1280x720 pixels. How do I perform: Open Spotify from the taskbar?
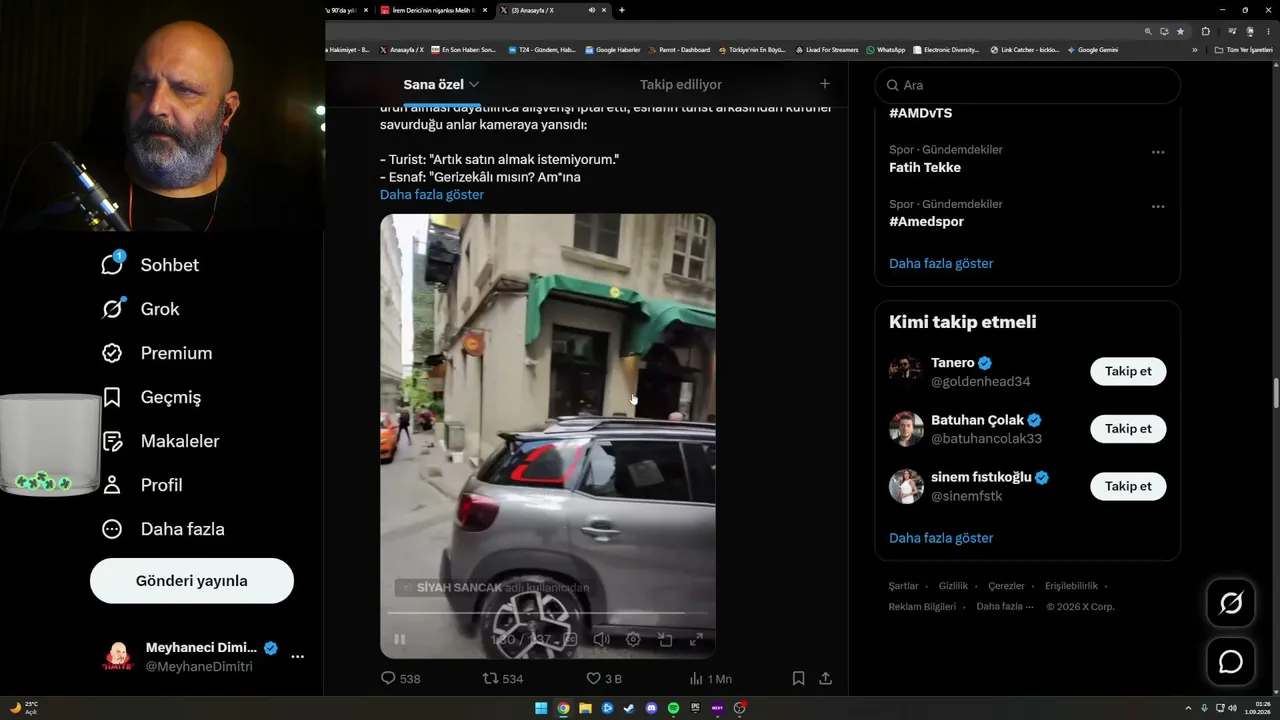point(673,708)
